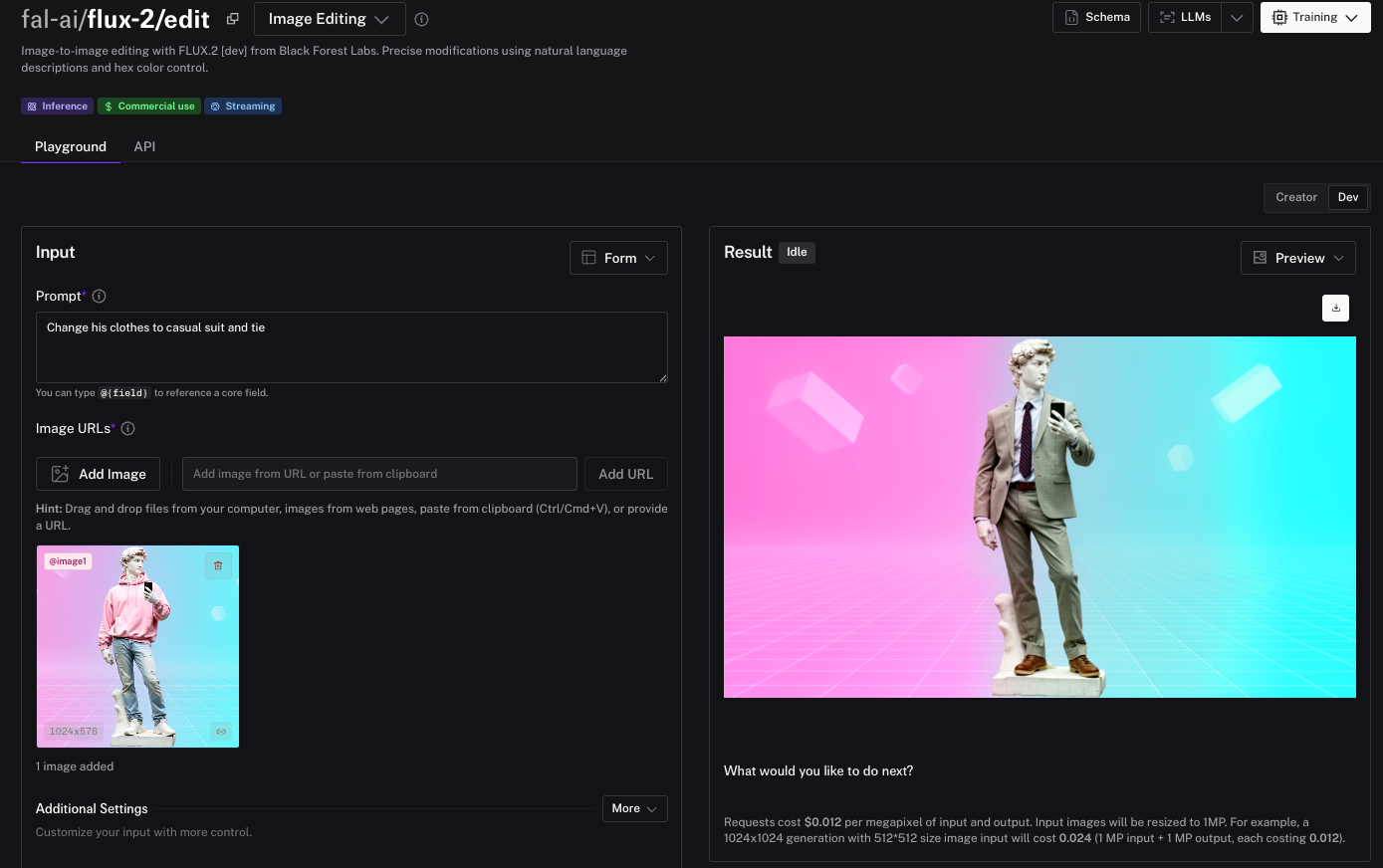Open the Preview result dropdown
Image resolution: width=1383 pixels, height=868 pixels.
click(1297, 258)
